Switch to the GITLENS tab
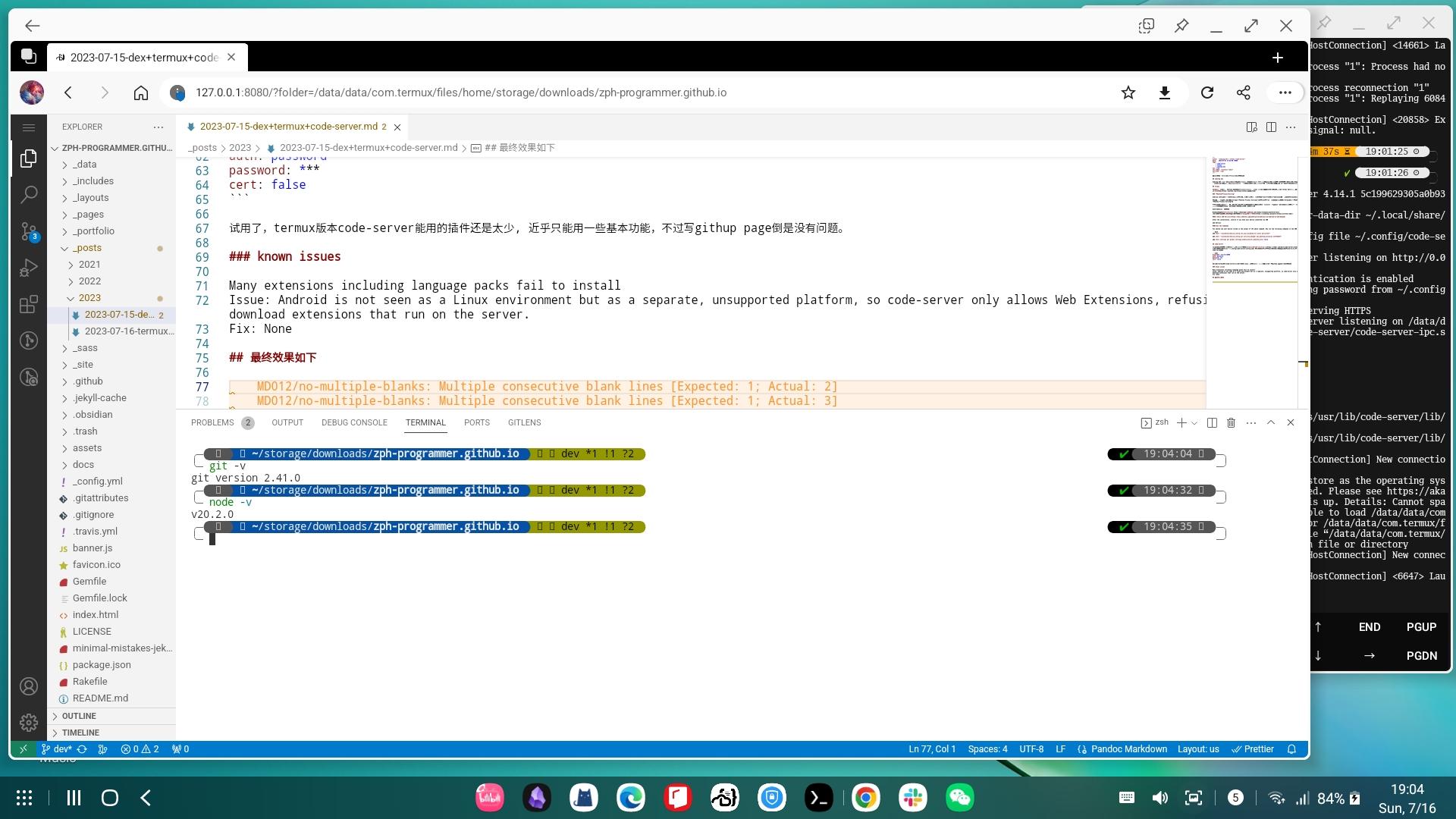 [525, 422]
